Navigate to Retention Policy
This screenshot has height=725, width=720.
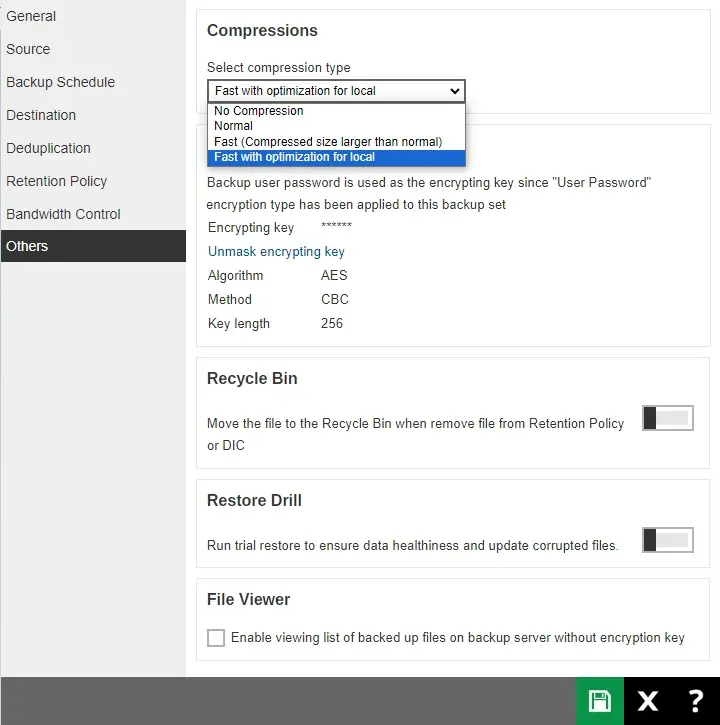(x=56, y=181)
